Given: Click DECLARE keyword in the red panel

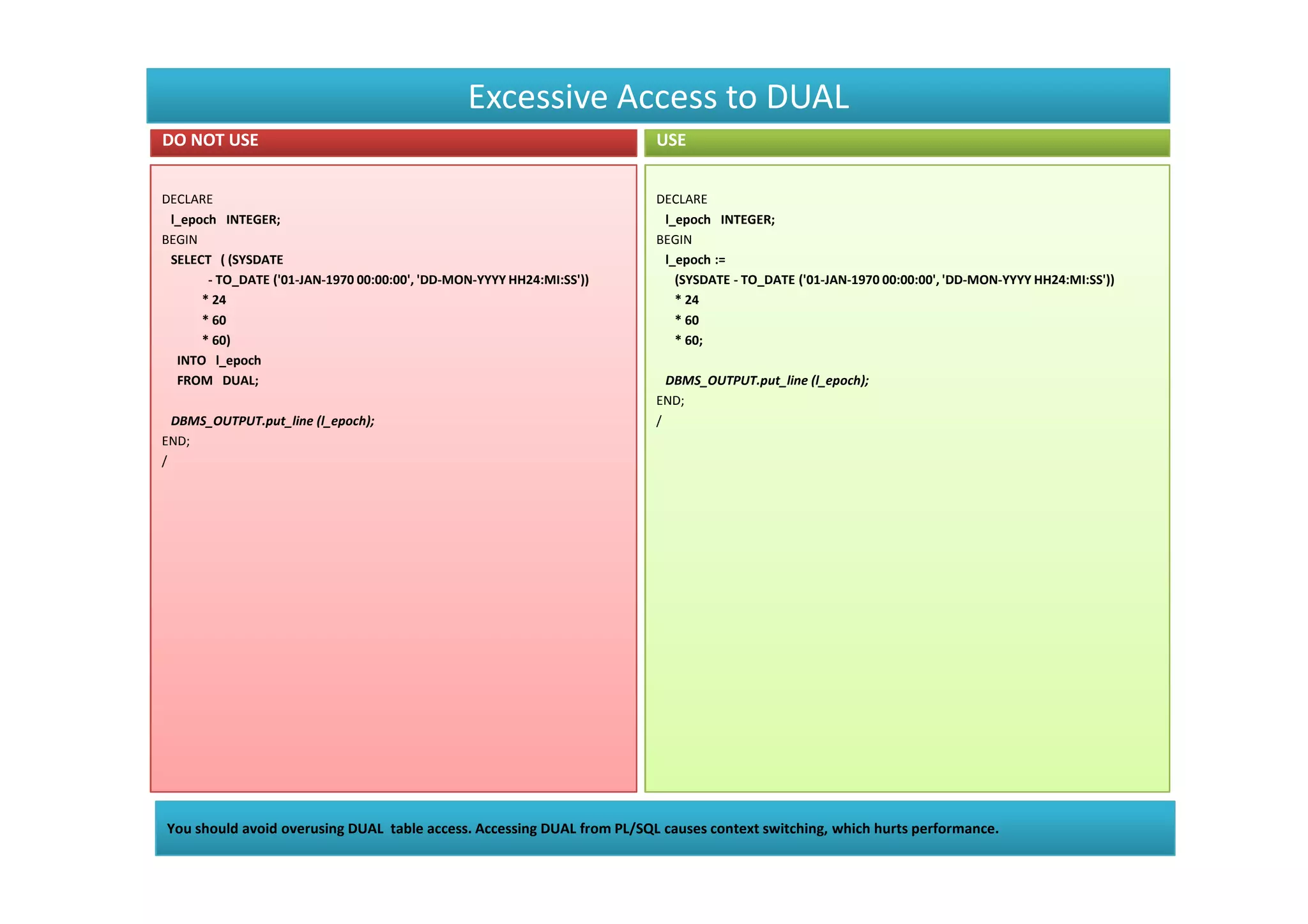Looking at the screenshot, I should click(187, 199).
